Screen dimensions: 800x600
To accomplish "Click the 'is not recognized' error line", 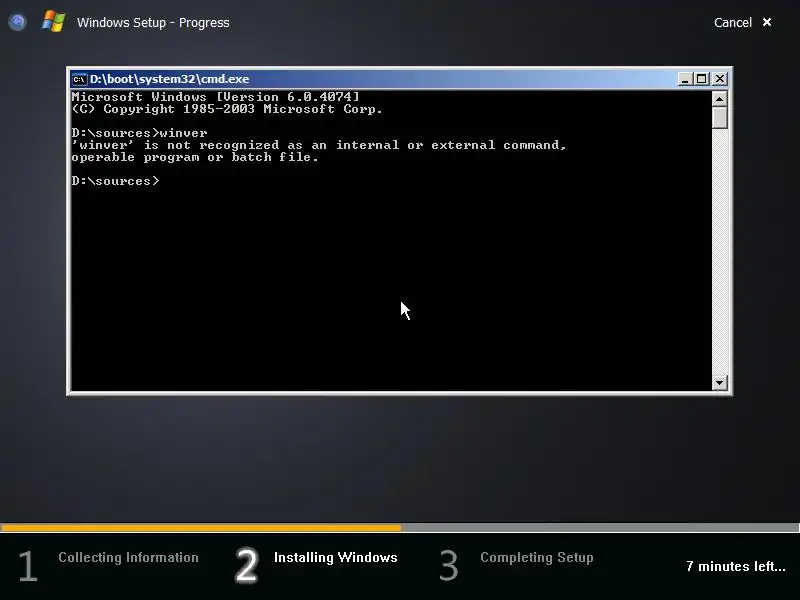I will [319, 145].
